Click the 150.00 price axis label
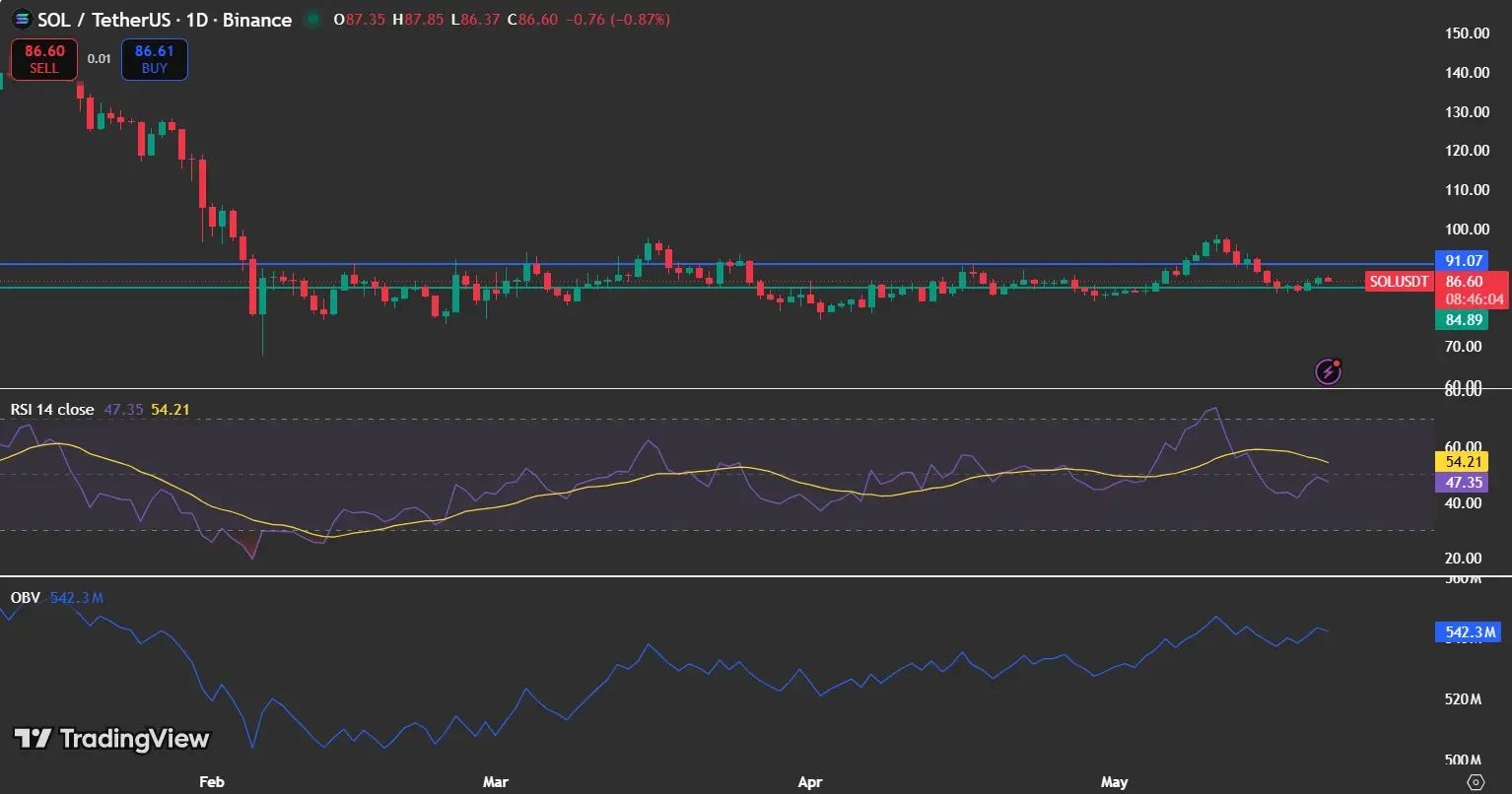 tap(1467, 33)
